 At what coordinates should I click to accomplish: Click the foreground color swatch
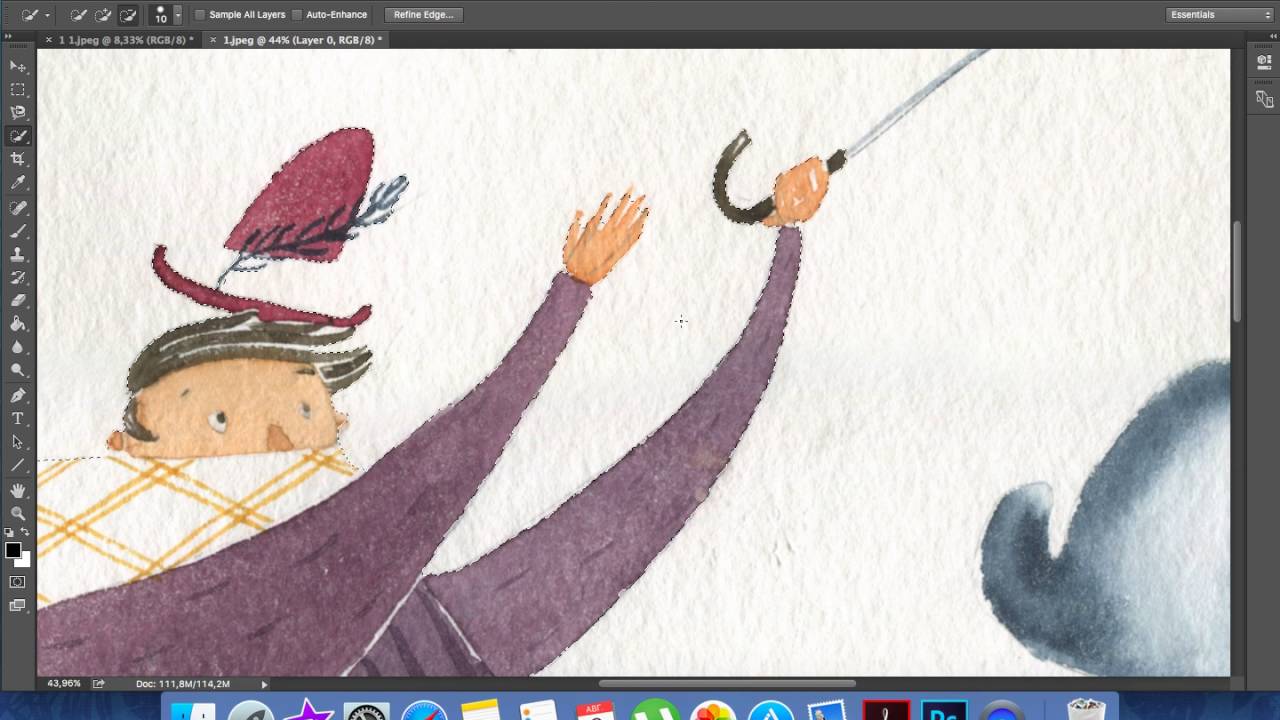13,550
